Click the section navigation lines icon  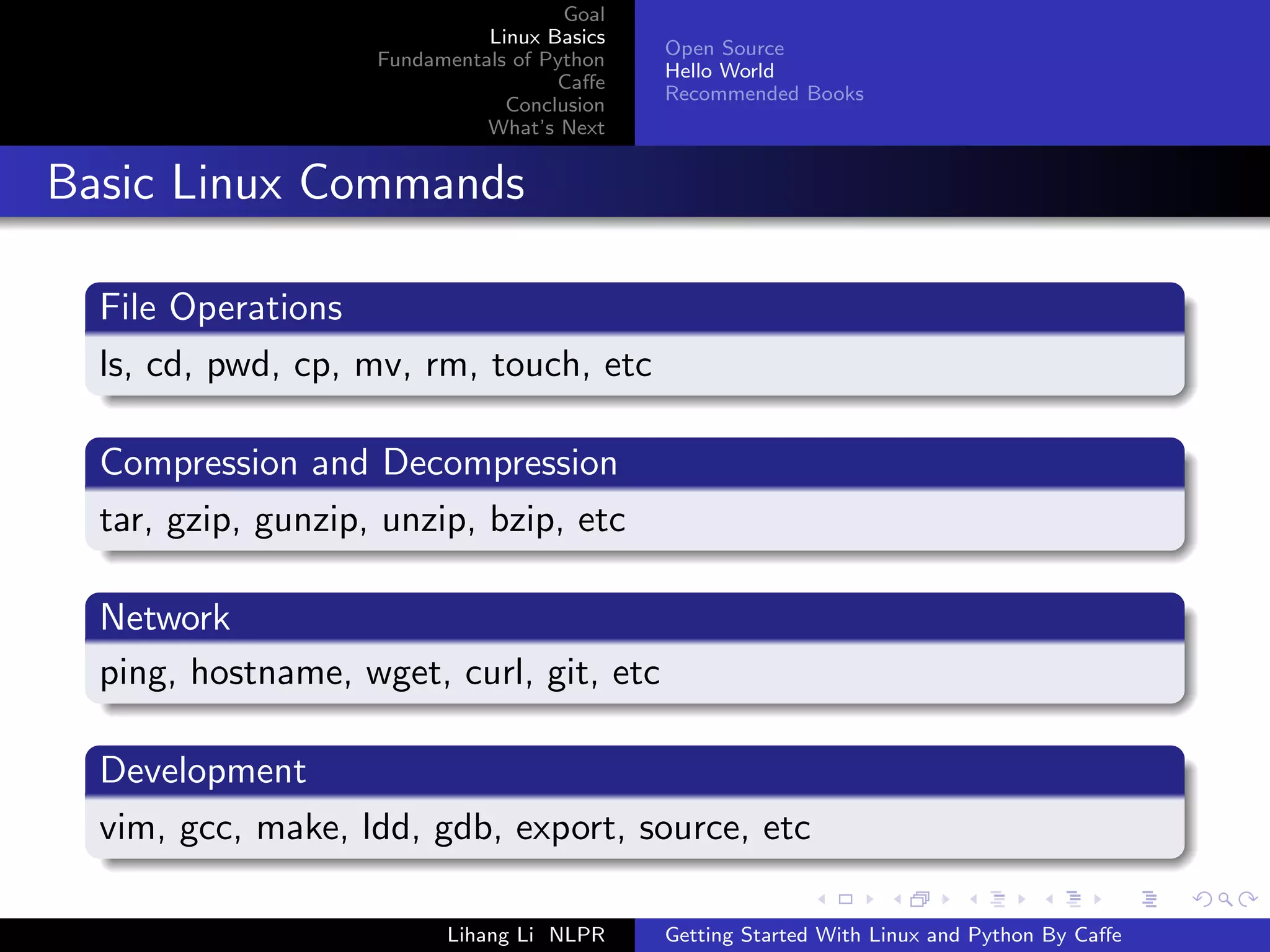[1073, 899]
